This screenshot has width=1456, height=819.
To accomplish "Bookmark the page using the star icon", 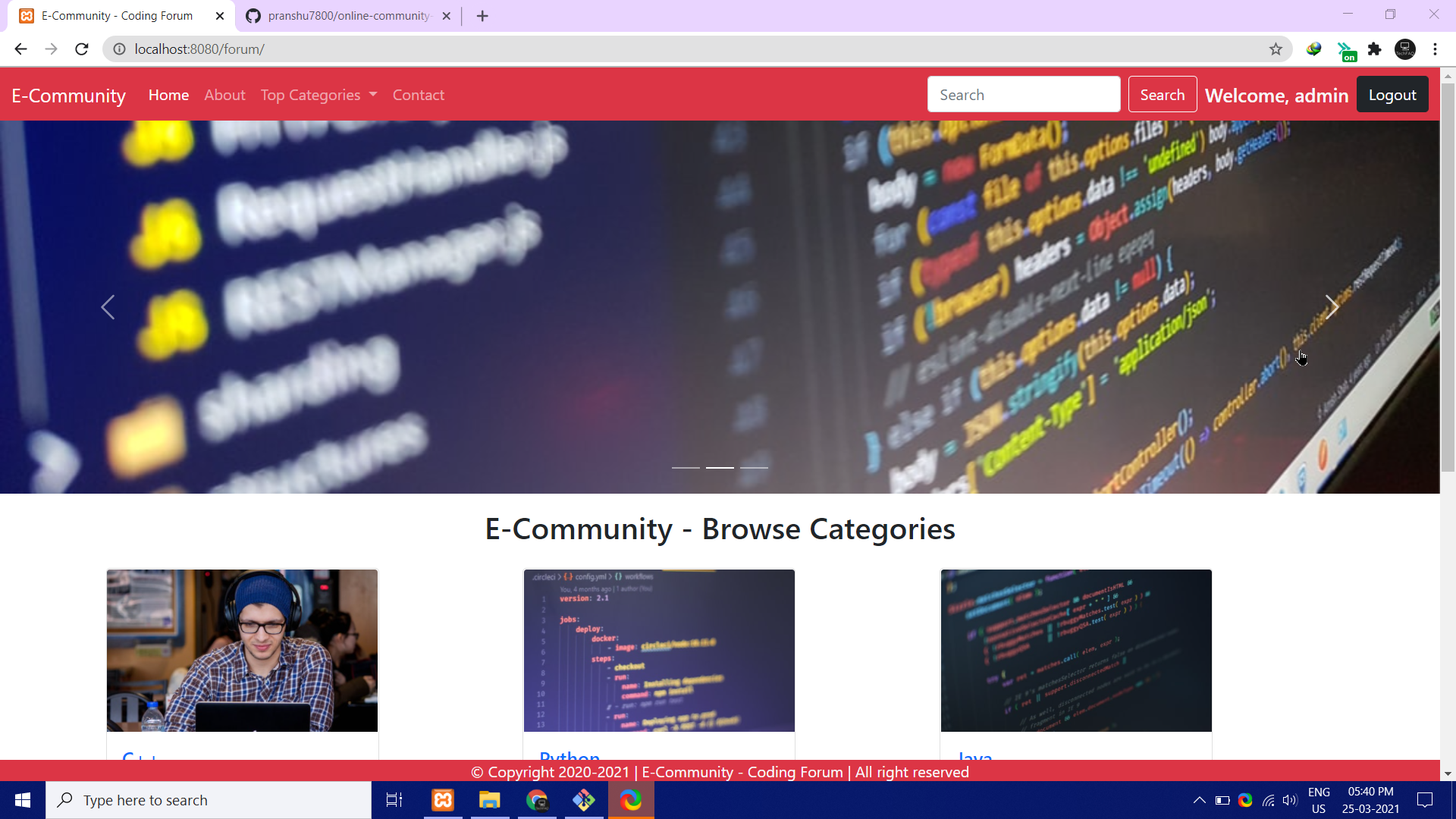I will (x=1276, y=49).
